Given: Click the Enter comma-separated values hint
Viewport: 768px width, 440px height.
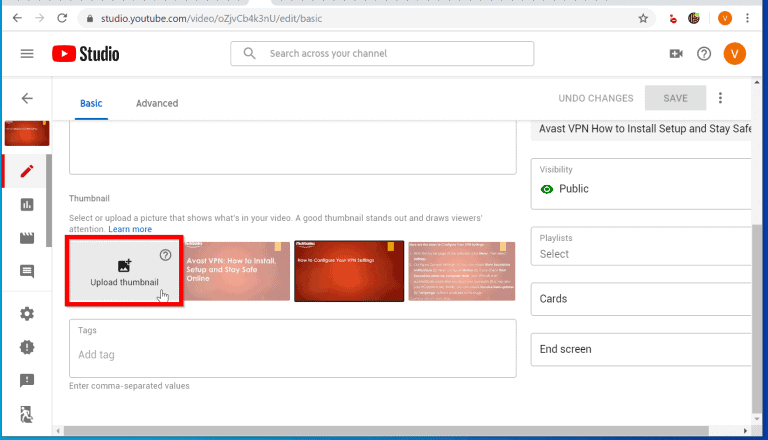Looking at the screenshot, I should click(129, 386).
